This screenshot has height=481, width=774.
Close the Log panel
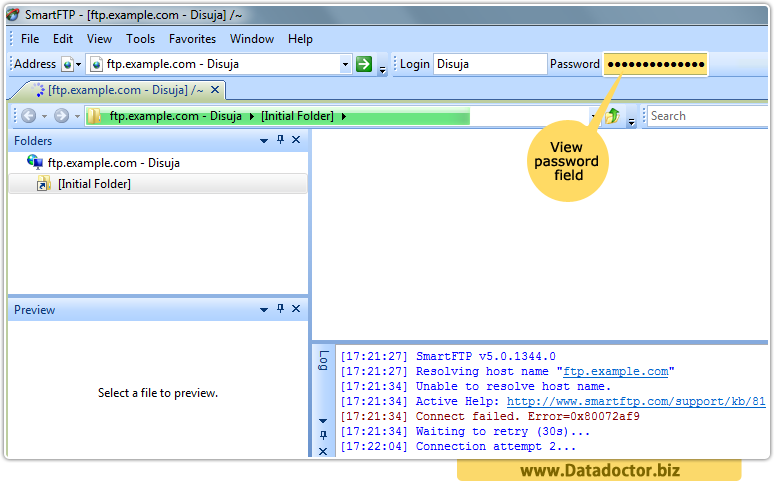323,451
